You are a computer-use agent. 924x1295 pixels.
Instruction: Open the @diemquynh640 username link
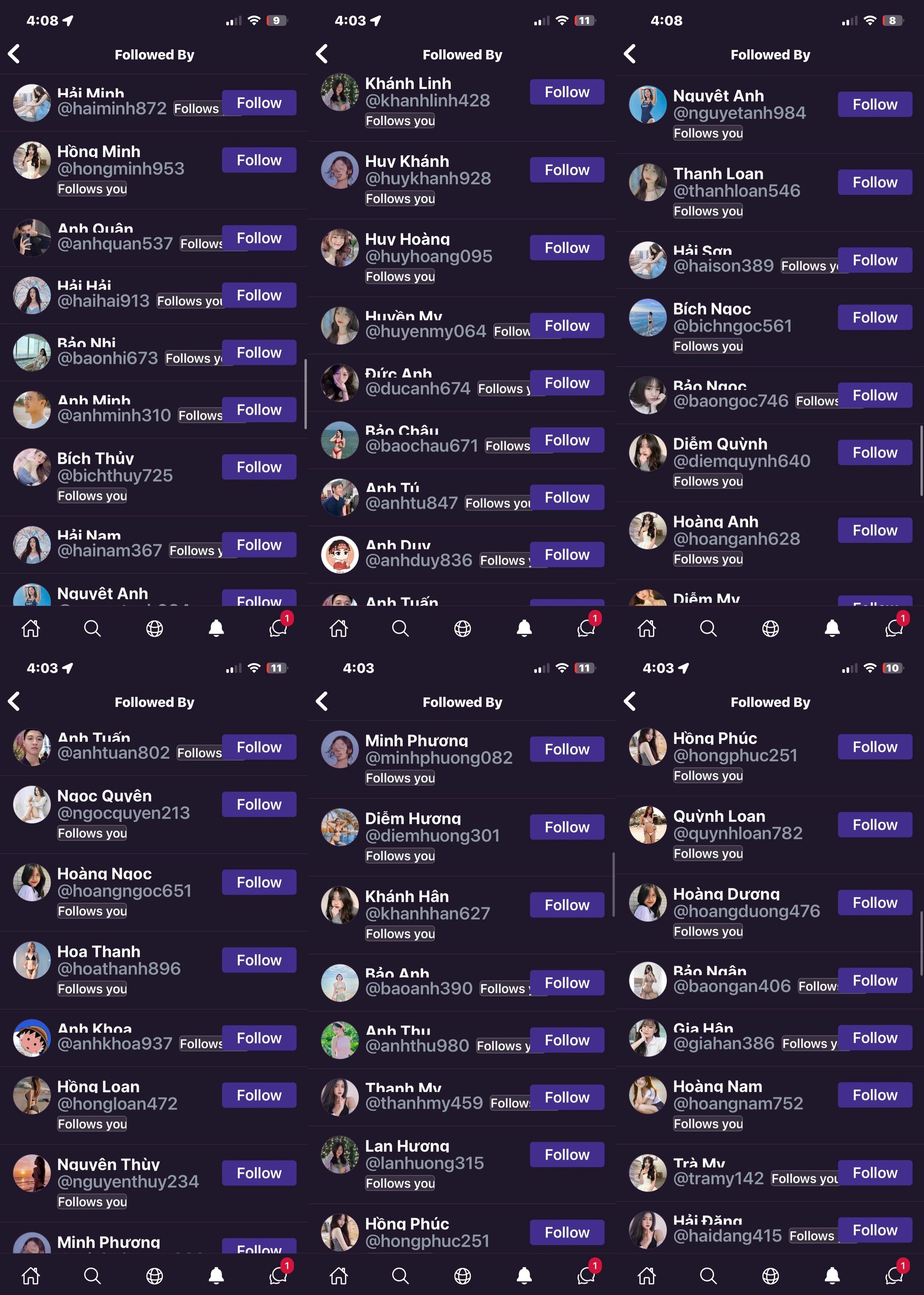click(x=742, y=461)
